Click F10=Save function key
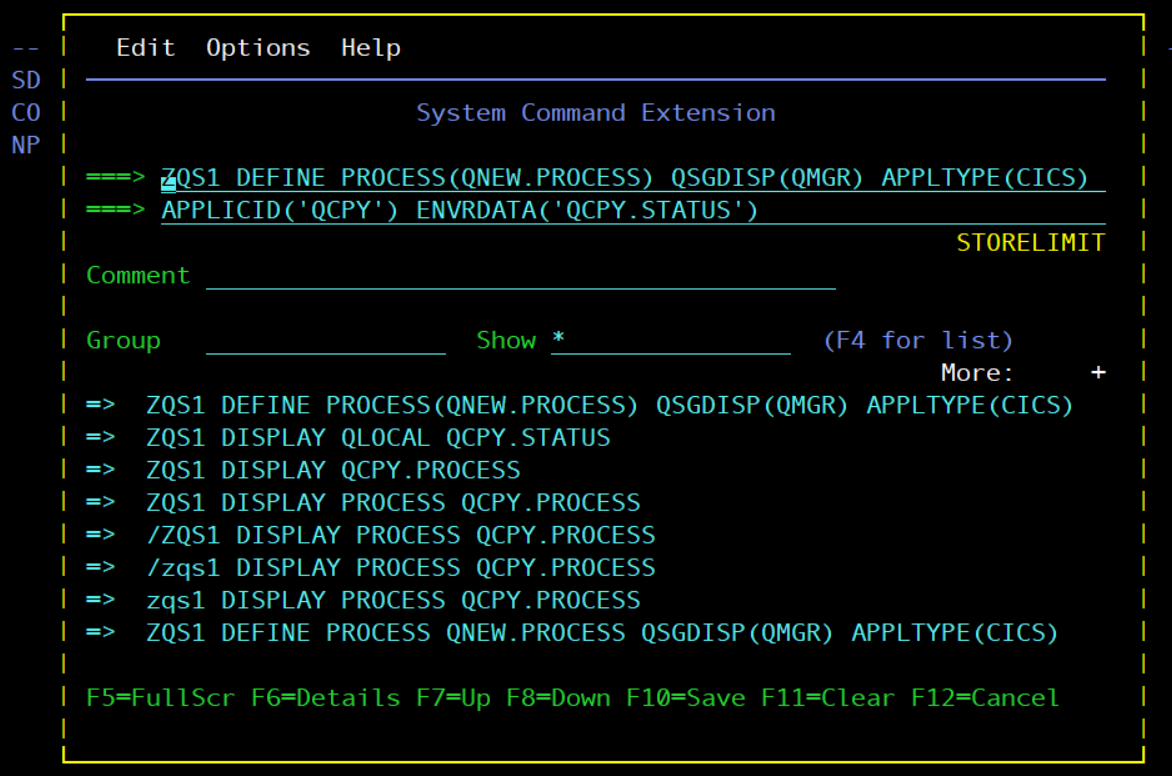 click(685, 698)
